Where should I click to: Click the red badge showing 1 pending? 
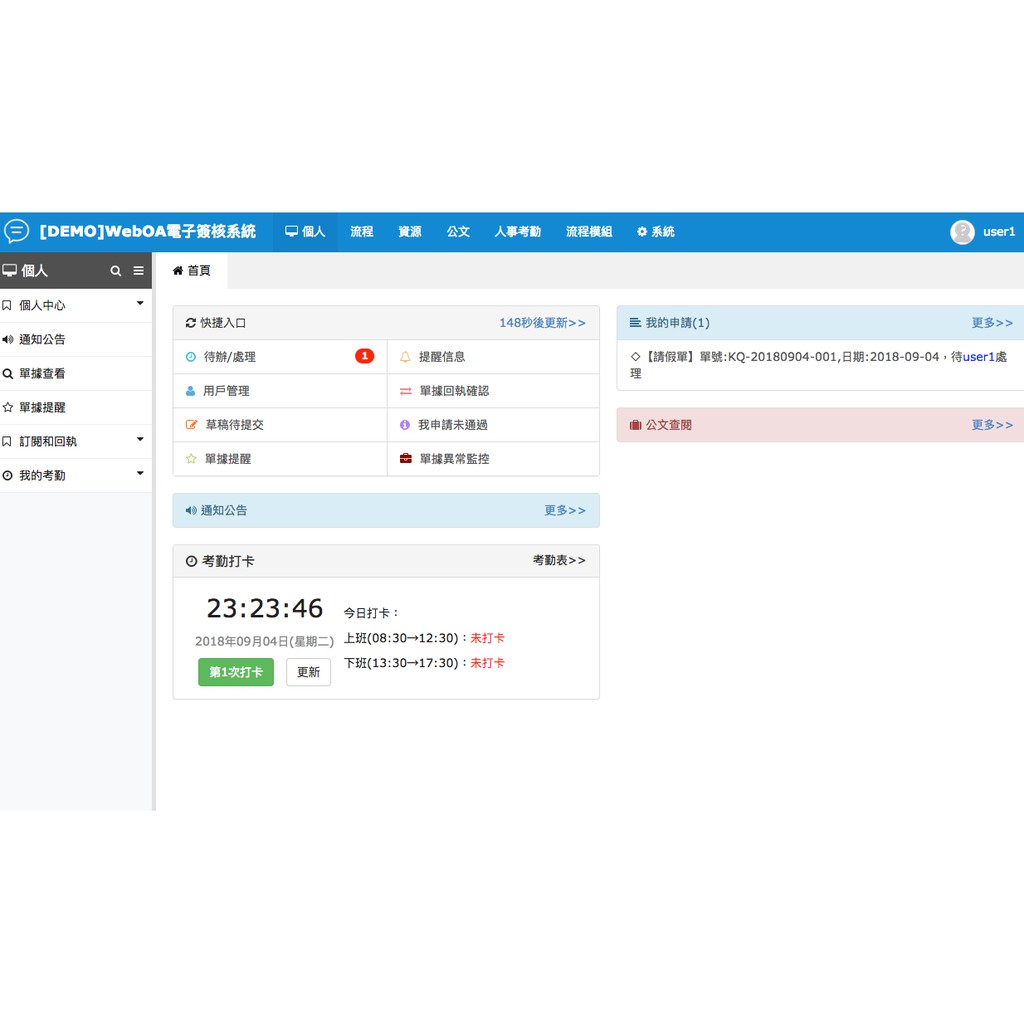364,356
